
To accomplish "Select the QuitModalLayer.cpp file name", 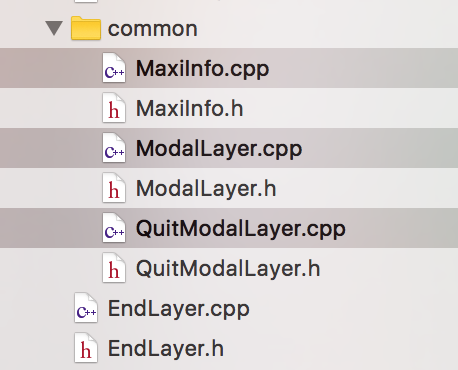I will (x=241, y=229).
